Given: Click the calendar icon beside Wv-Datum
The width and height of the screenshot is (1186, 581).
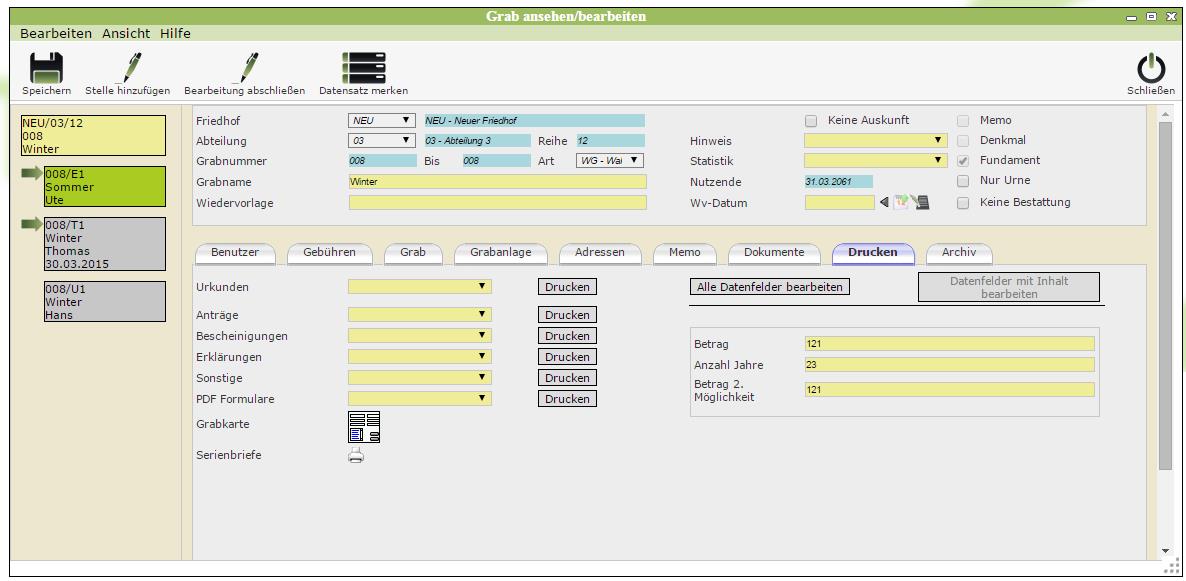Looking at the screenshot, I should [901, 203].
